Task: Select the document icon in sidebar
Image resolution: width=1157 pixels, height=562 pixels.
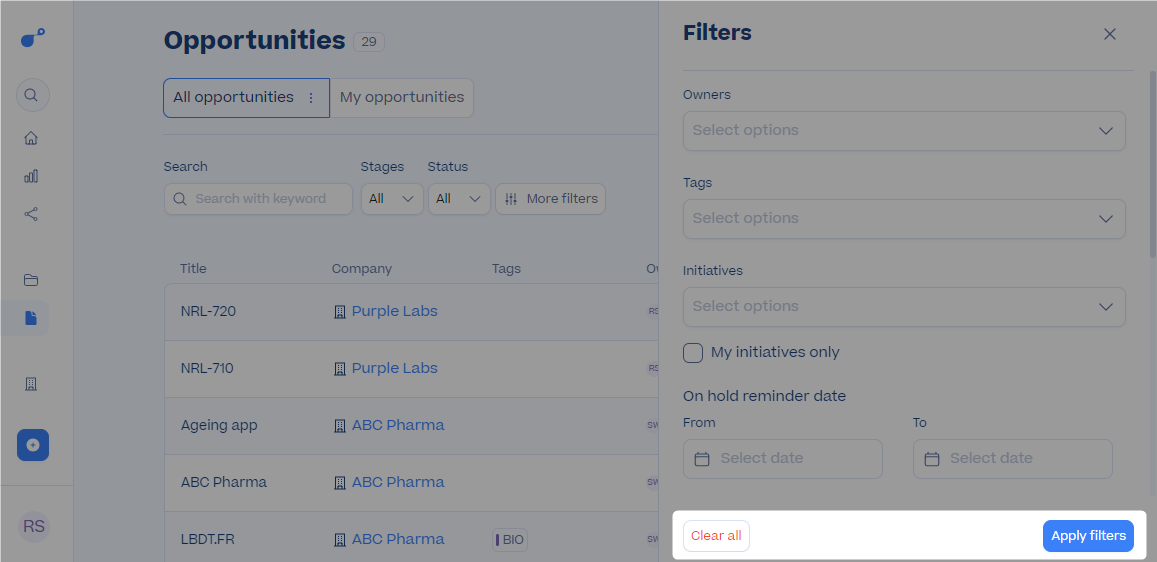Action: [31, 318]
